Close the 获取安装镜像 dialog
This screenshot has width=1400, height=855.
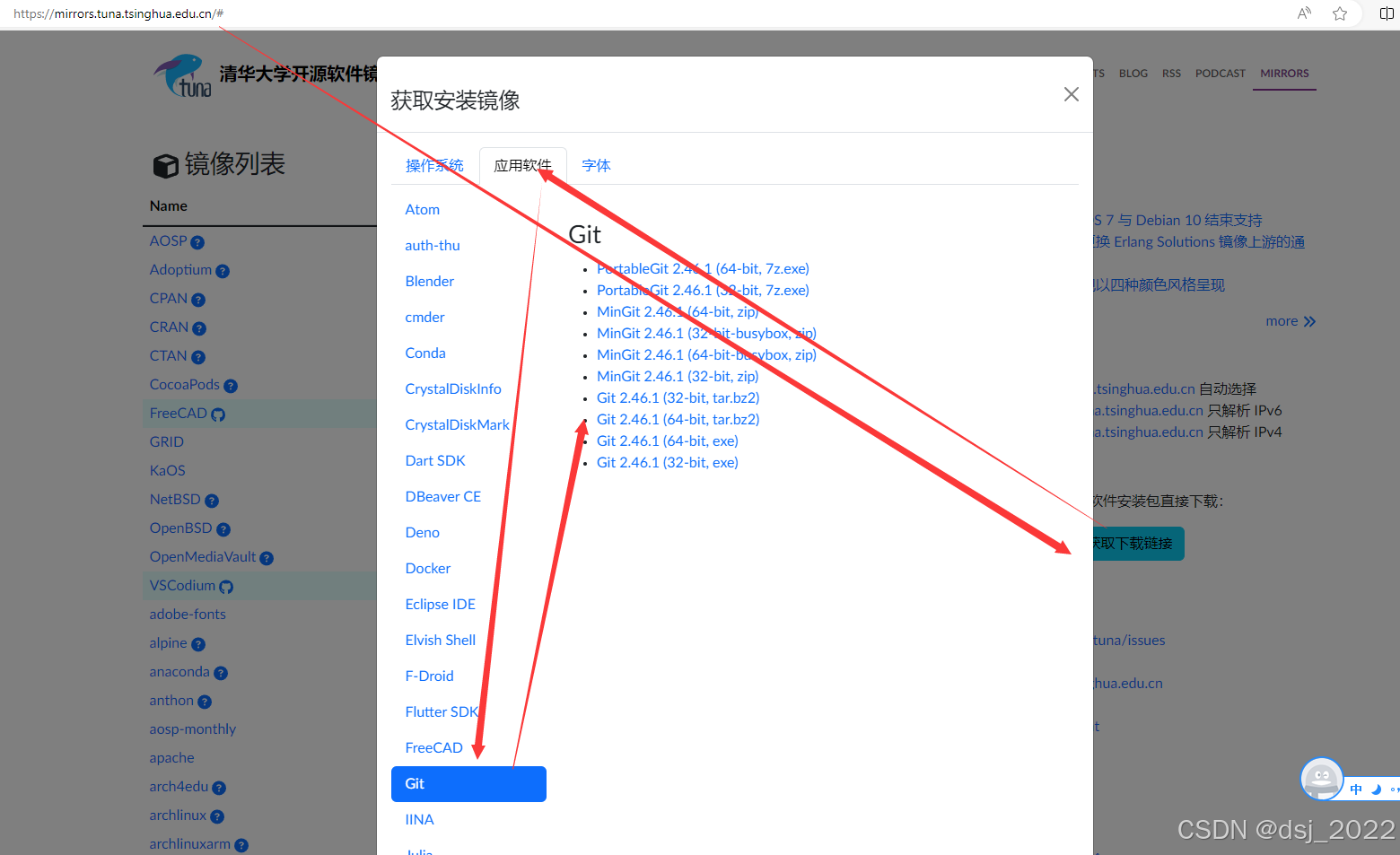[x=1071, y=94]
